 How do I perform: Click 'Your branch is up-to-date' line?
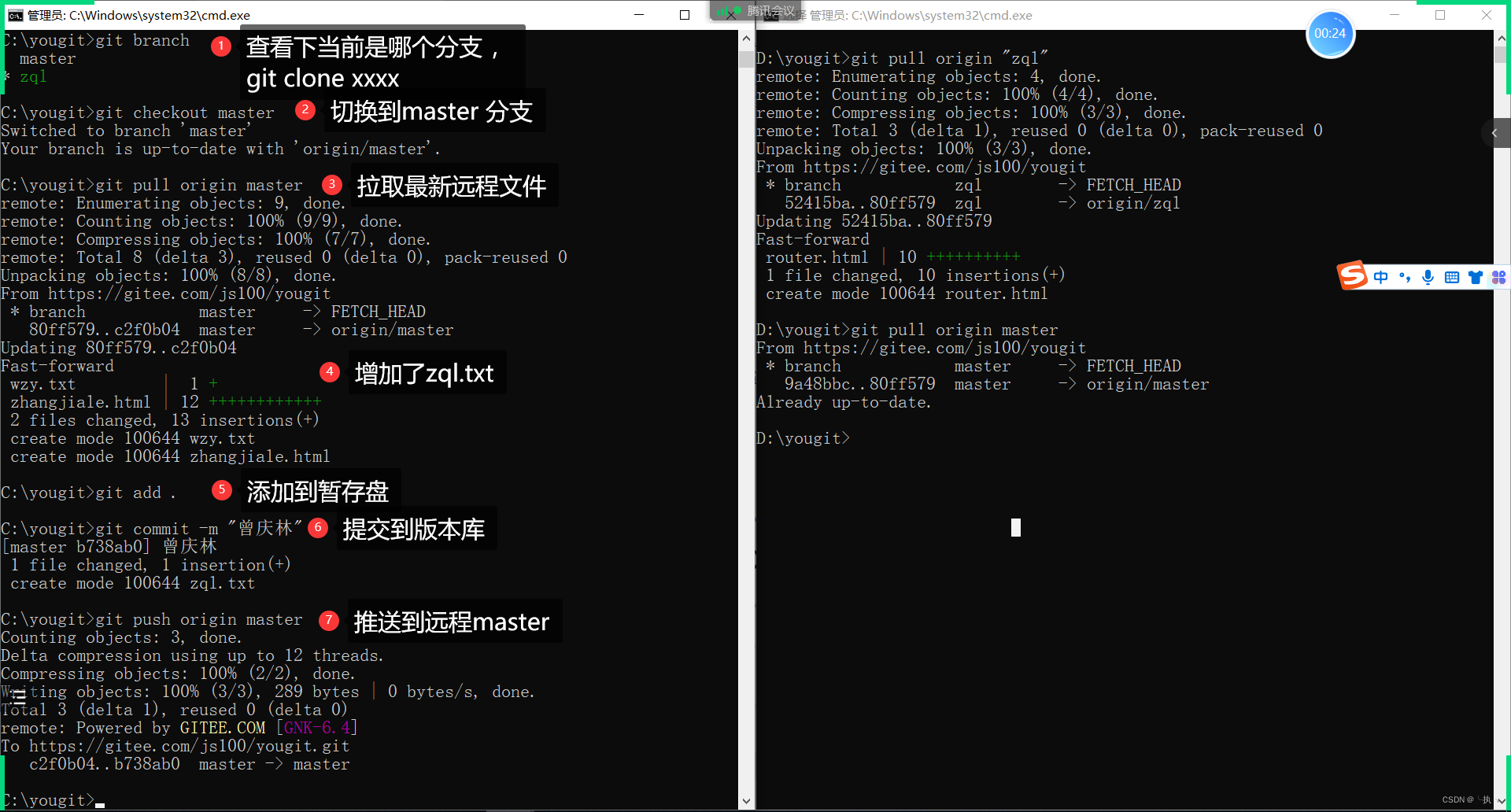(x=220, y=149)
